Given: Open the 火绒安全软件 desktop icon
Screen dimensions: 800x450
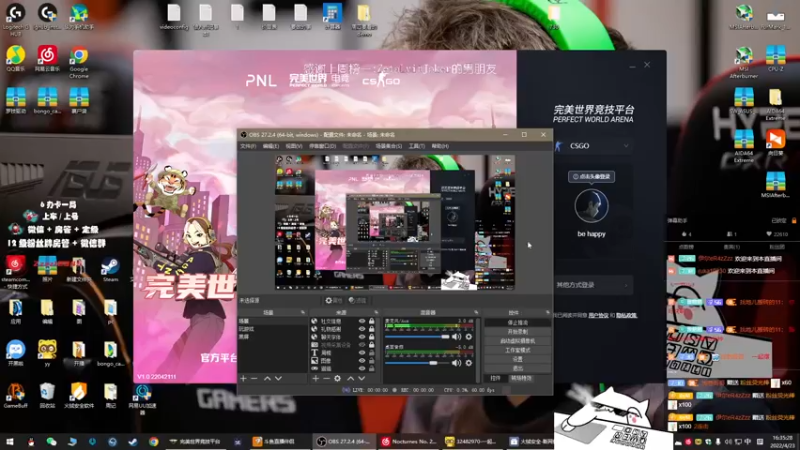Looking at the screenshot, I should (x=79, y=395).
